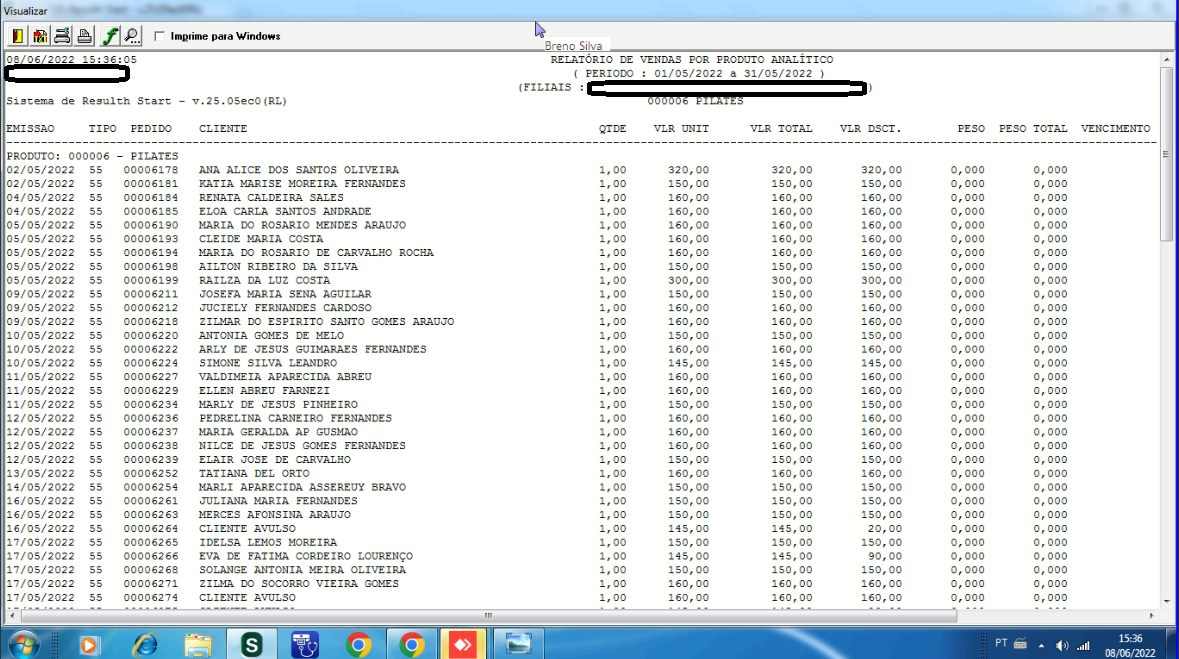Viewport: 1179px width, 659px height.
Task: Click client IDELSA LEMOS MOREIRA
Action: click(268, 542)
